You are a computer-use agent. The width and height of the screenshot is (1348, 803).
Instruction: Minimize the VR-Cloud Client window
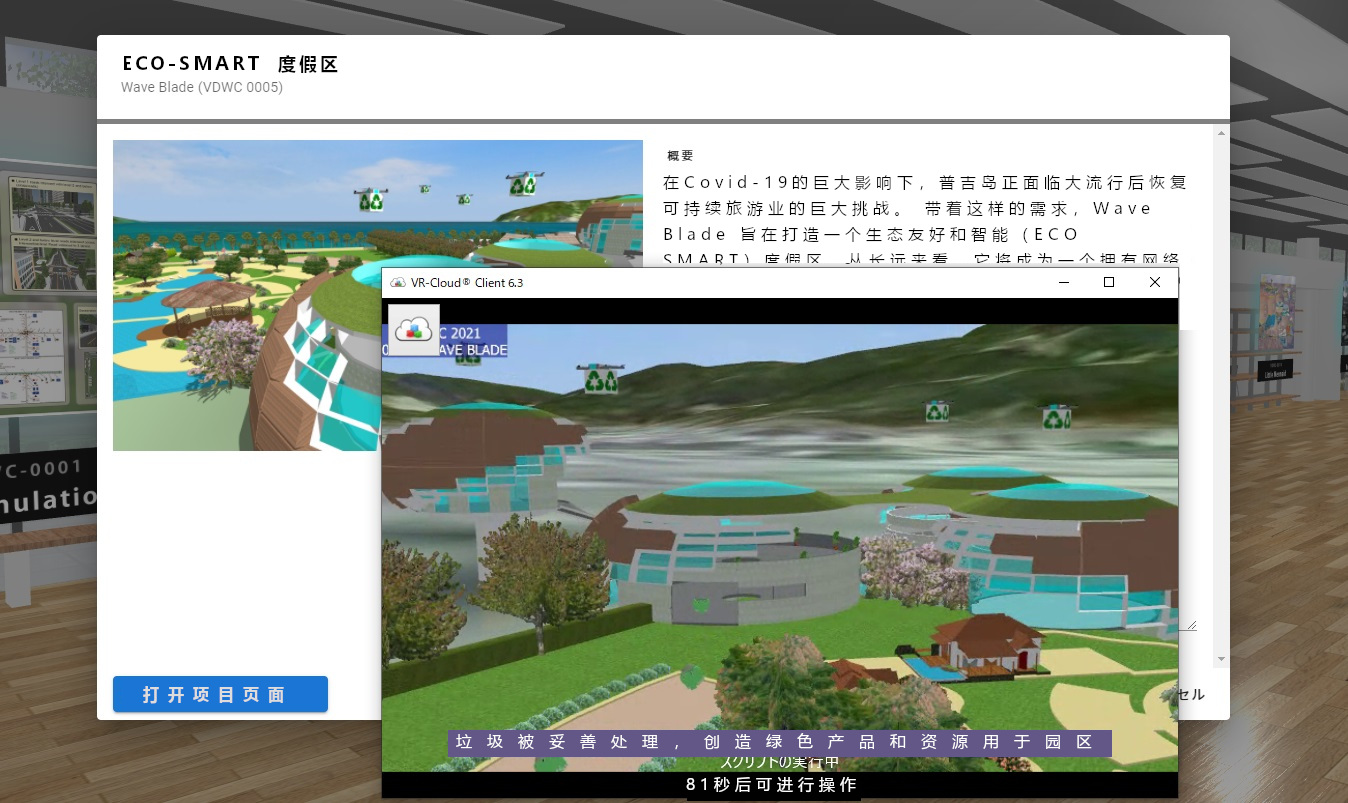coord(1063,283)
